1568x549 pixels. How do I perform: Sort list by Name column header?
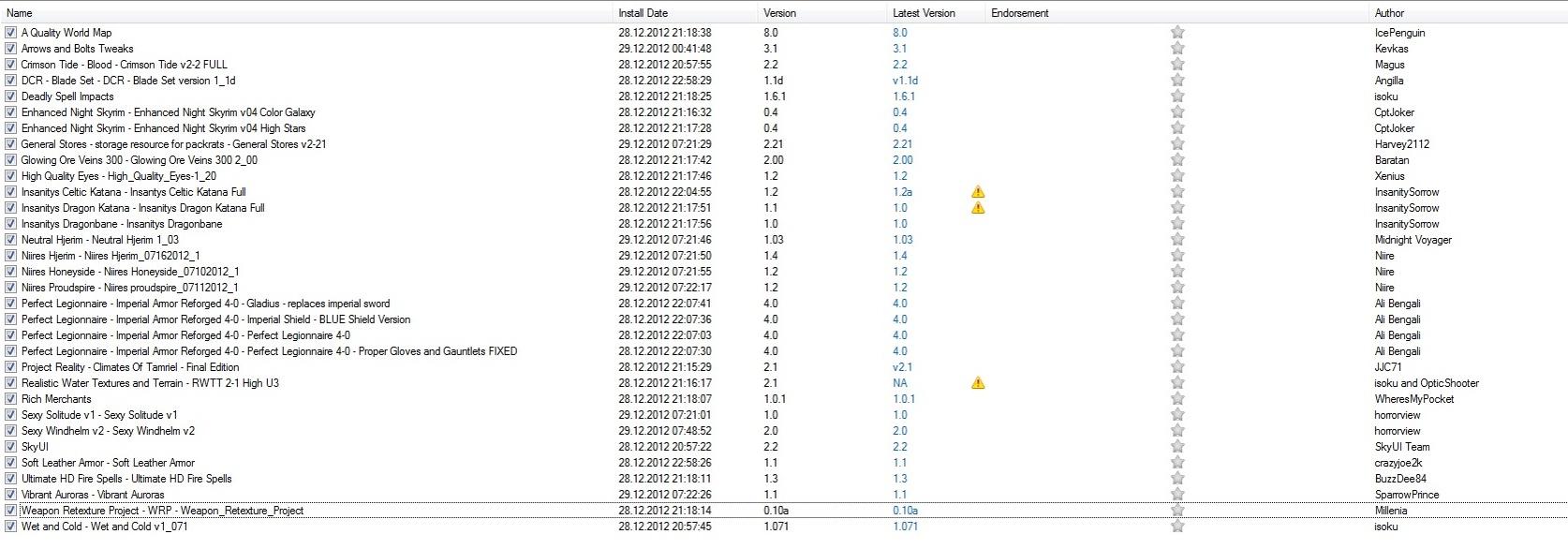(20, 13)
